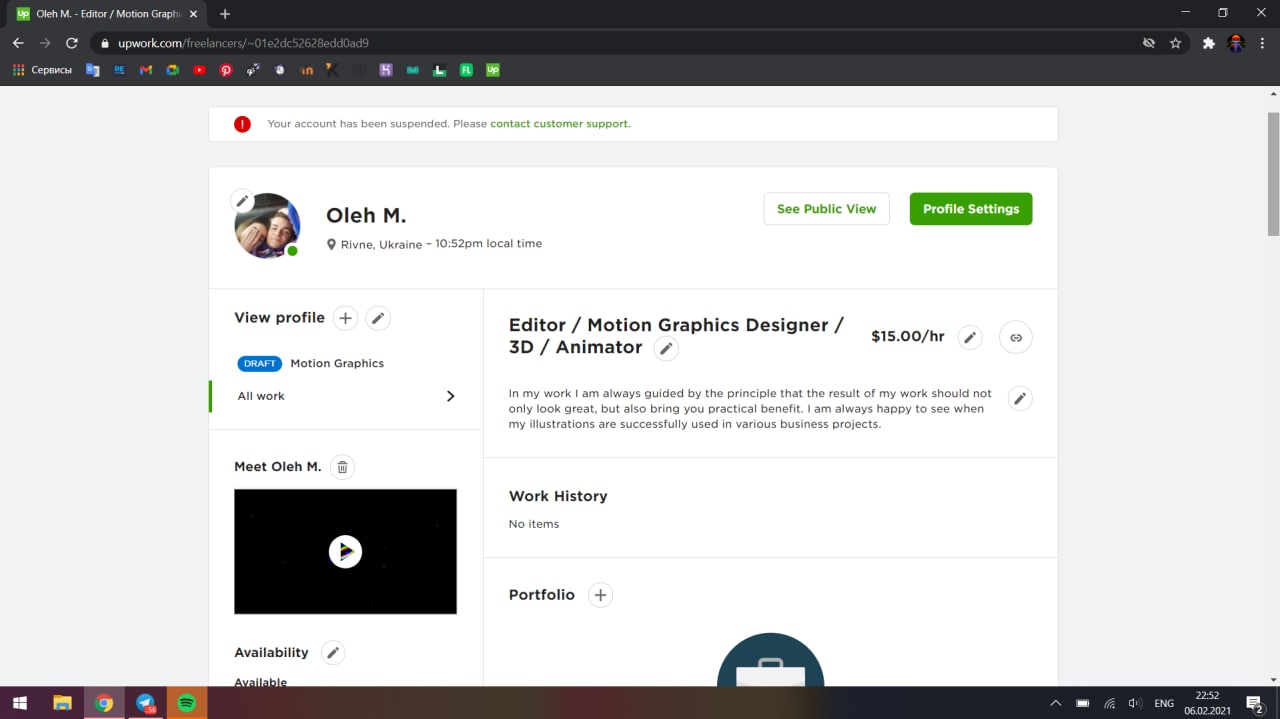
Task: Edit the profile title with pencil icon
Action: pos(666,348)
